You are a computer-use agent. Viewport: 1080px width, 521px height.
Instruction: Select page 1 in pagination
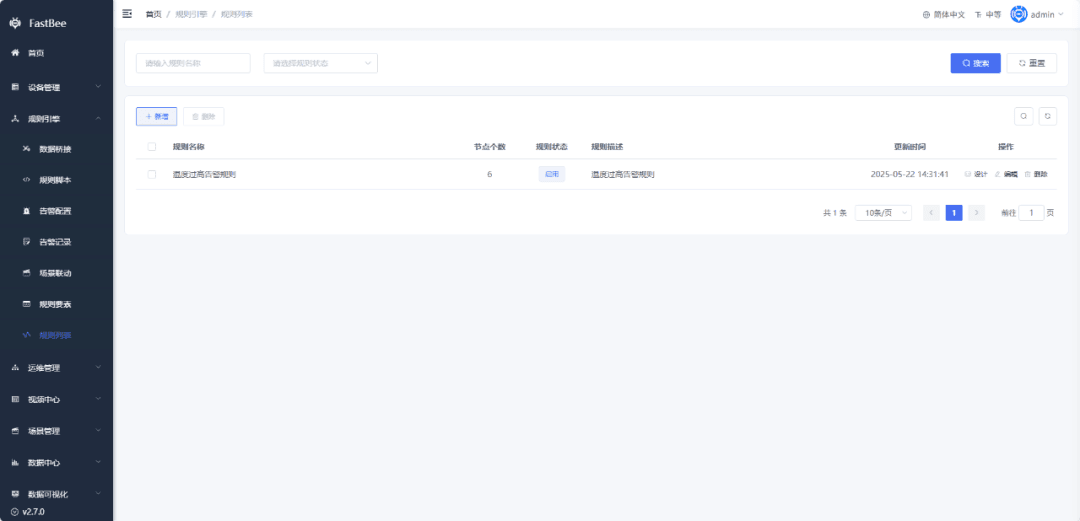coord(954,213)
